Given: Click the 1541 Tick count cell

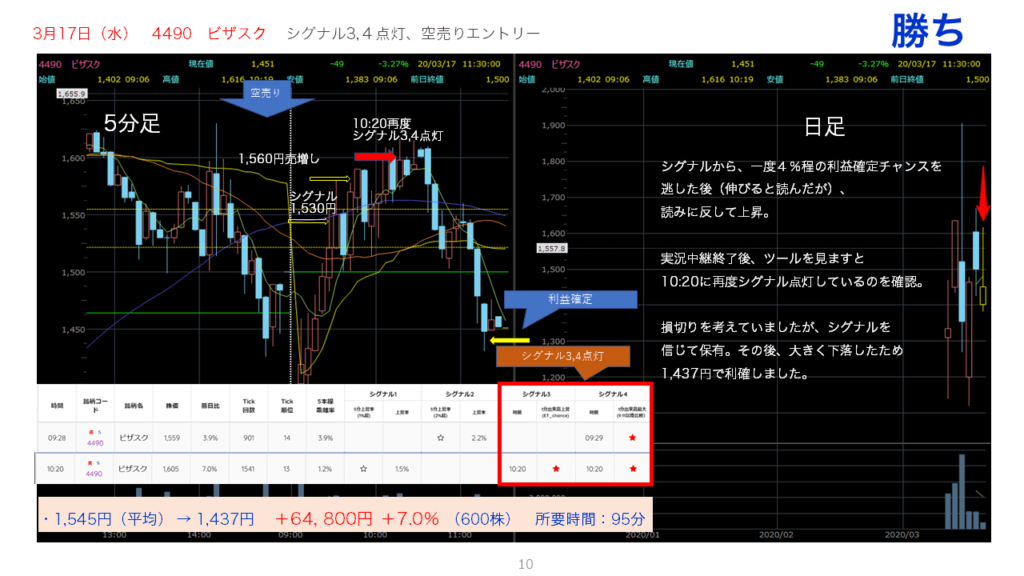Looking at the screenshot, I should [x=248, y=469].
